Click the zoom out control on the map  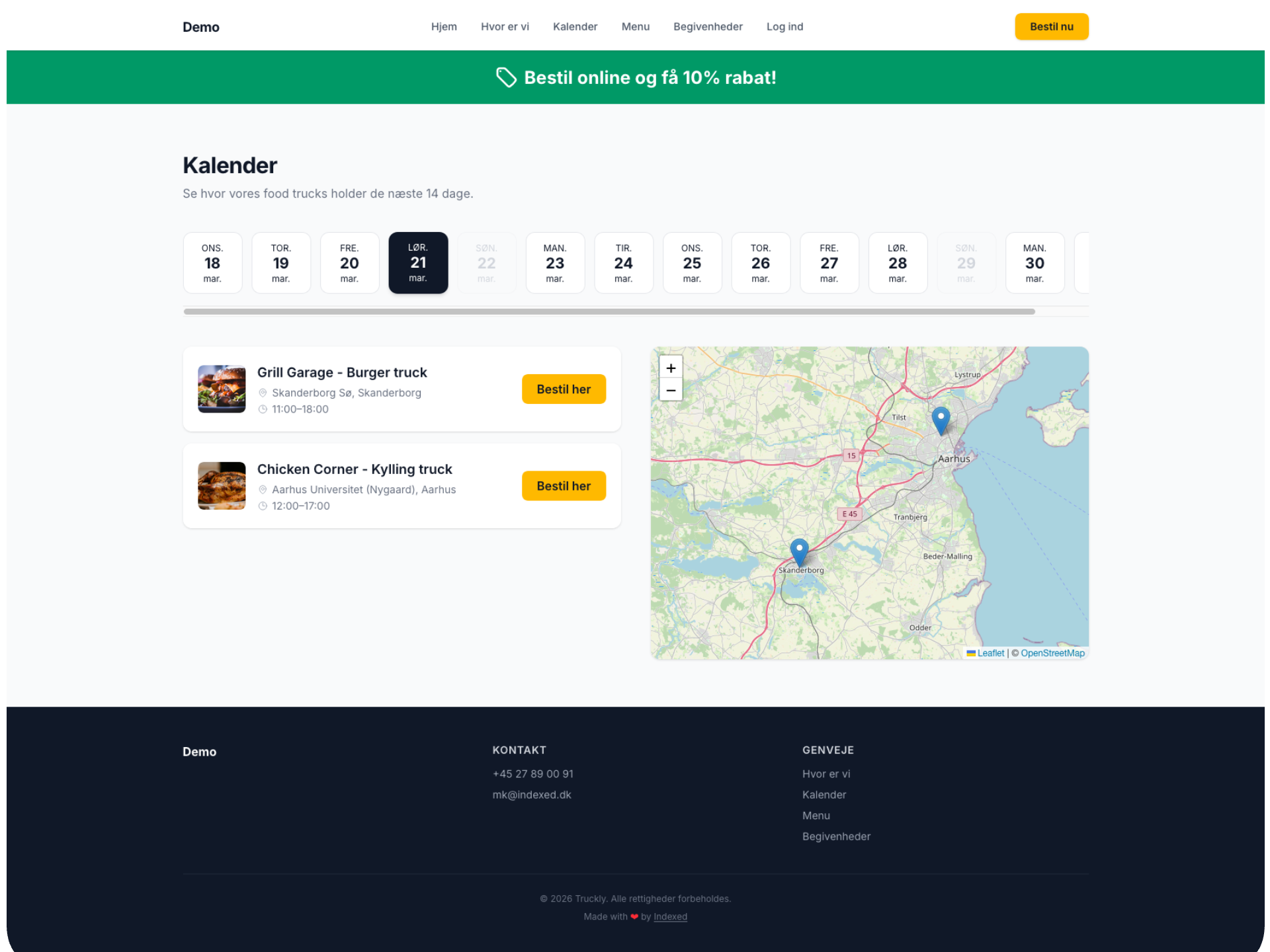[x=671, y=390]
